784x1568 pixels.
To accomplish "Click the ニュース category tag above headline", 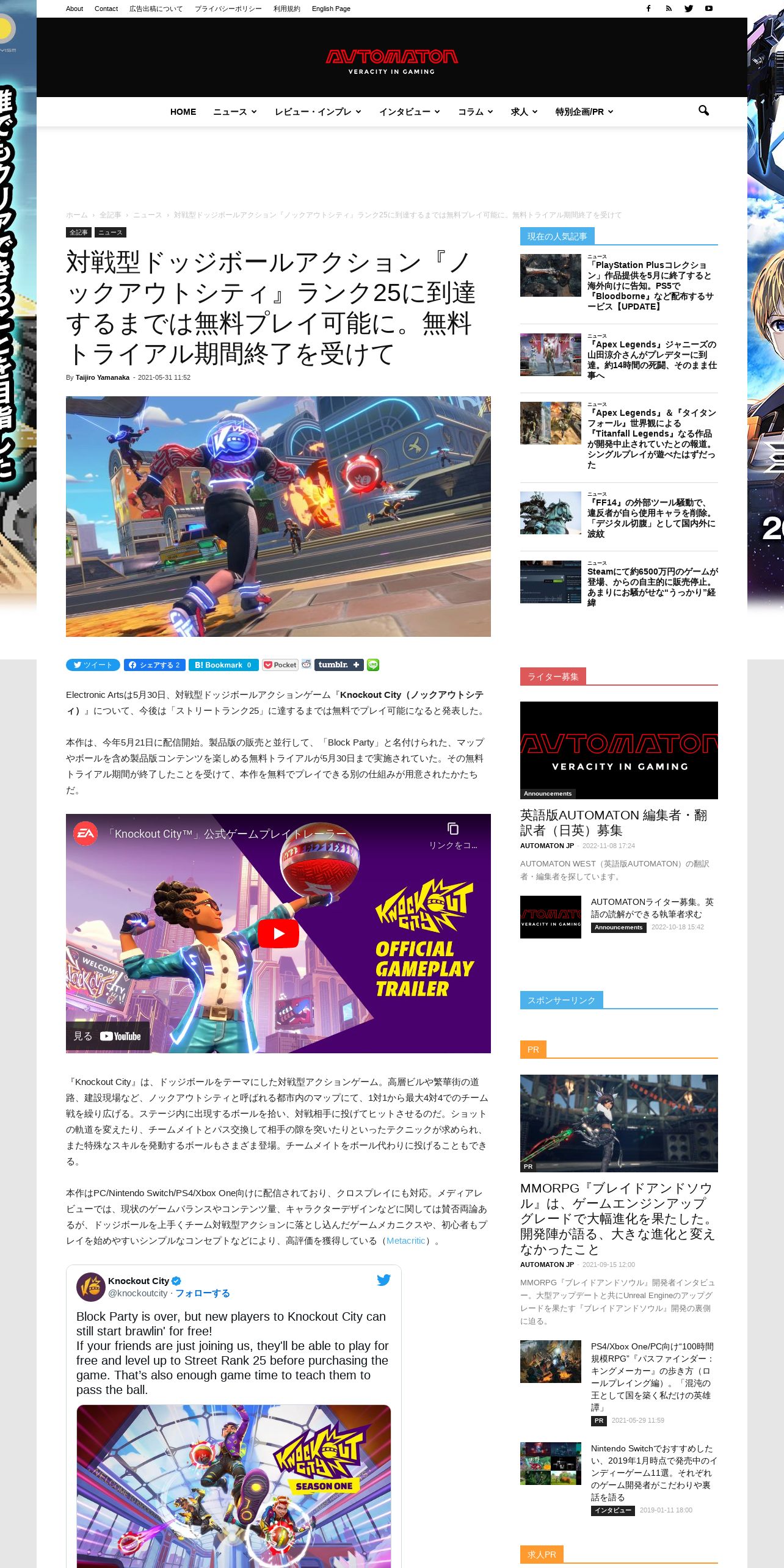I will tap(111, 232).
